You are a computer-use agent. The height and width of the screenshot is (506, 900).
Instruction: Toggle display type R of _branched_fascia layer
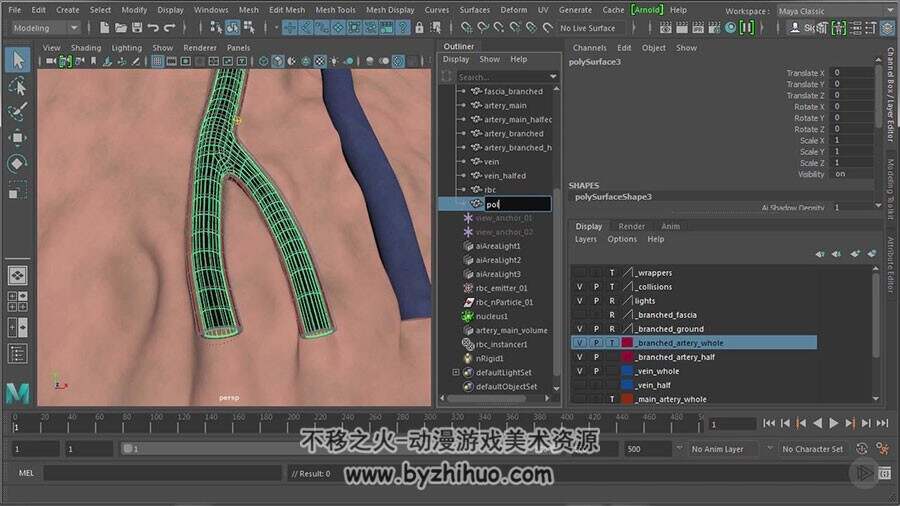point(612,315)
